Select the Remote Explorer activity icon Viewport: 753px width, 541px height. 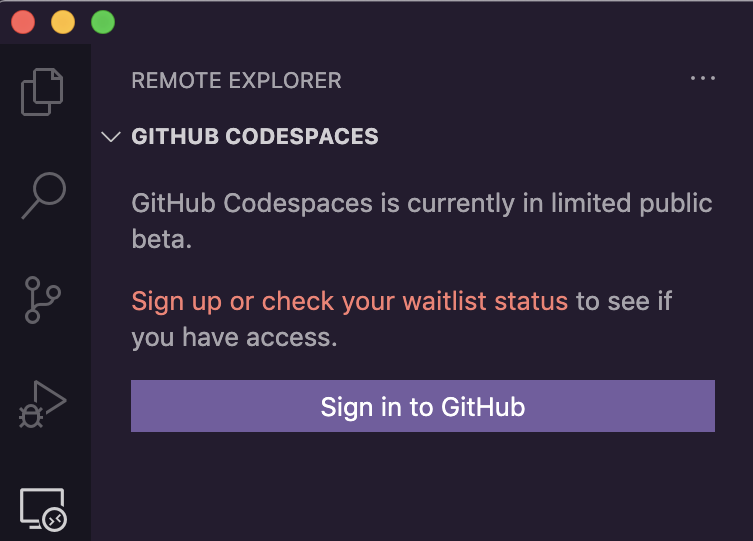point(43,510)
